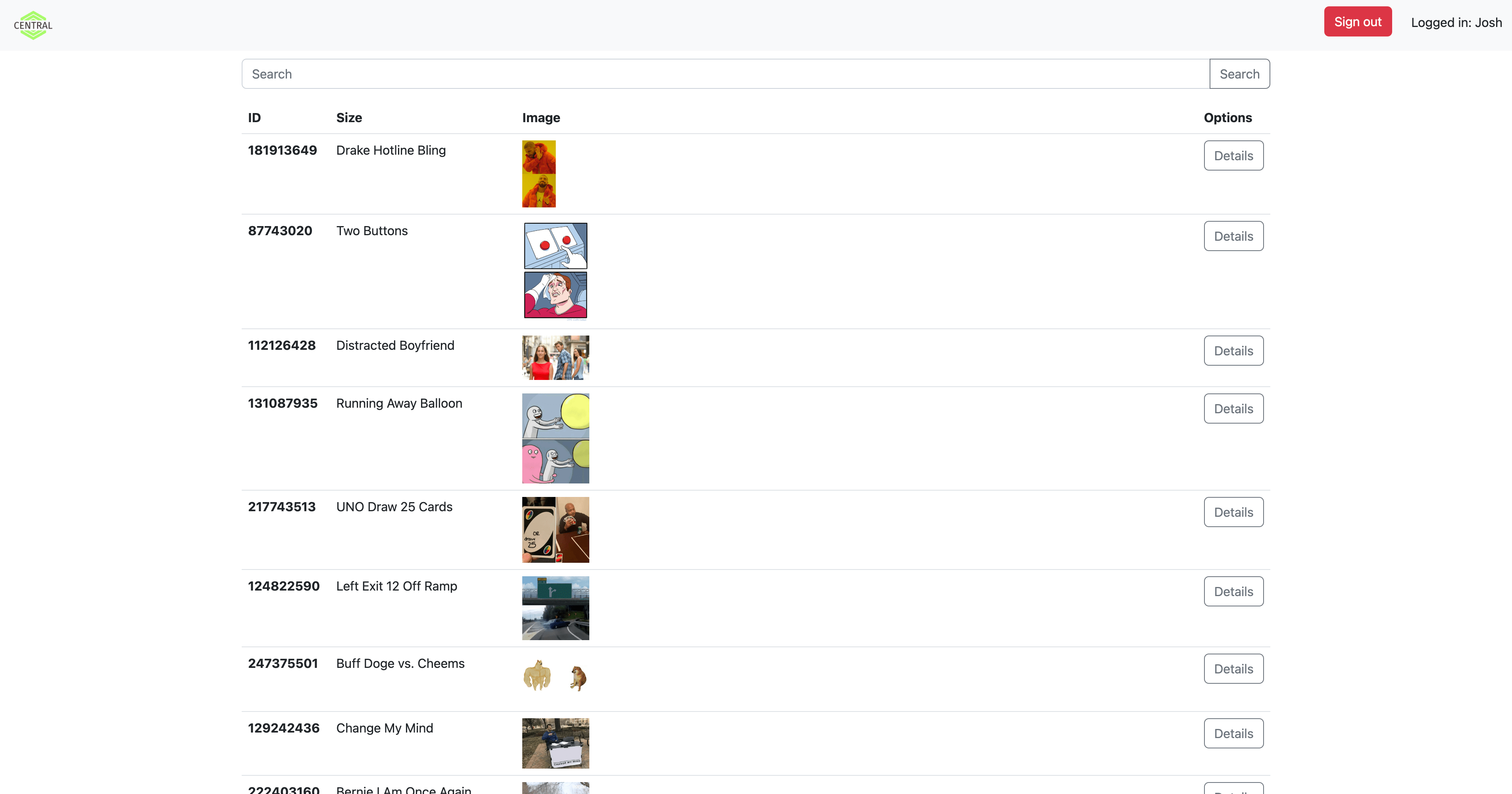Viewport: 1512px width, 794px height.
Task: Click the Size column header
Action: tap(349, 118)
